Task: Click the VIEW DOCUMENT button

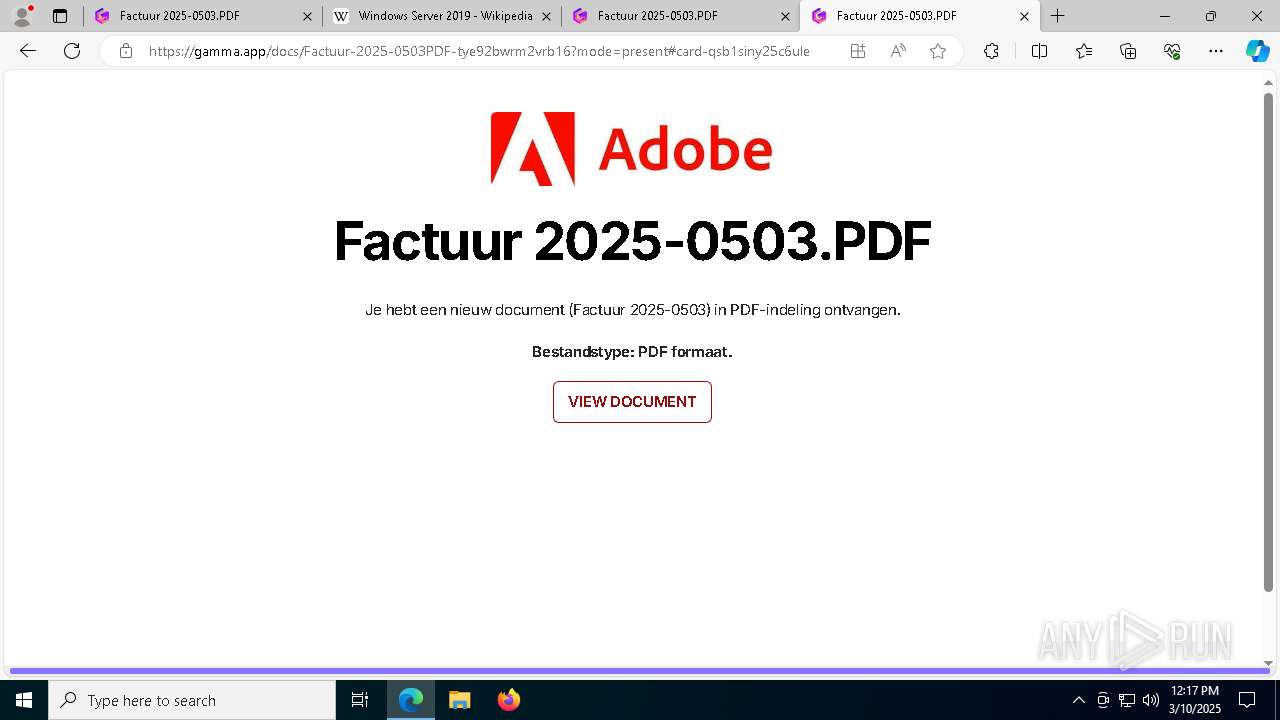Action: (632, 402)
